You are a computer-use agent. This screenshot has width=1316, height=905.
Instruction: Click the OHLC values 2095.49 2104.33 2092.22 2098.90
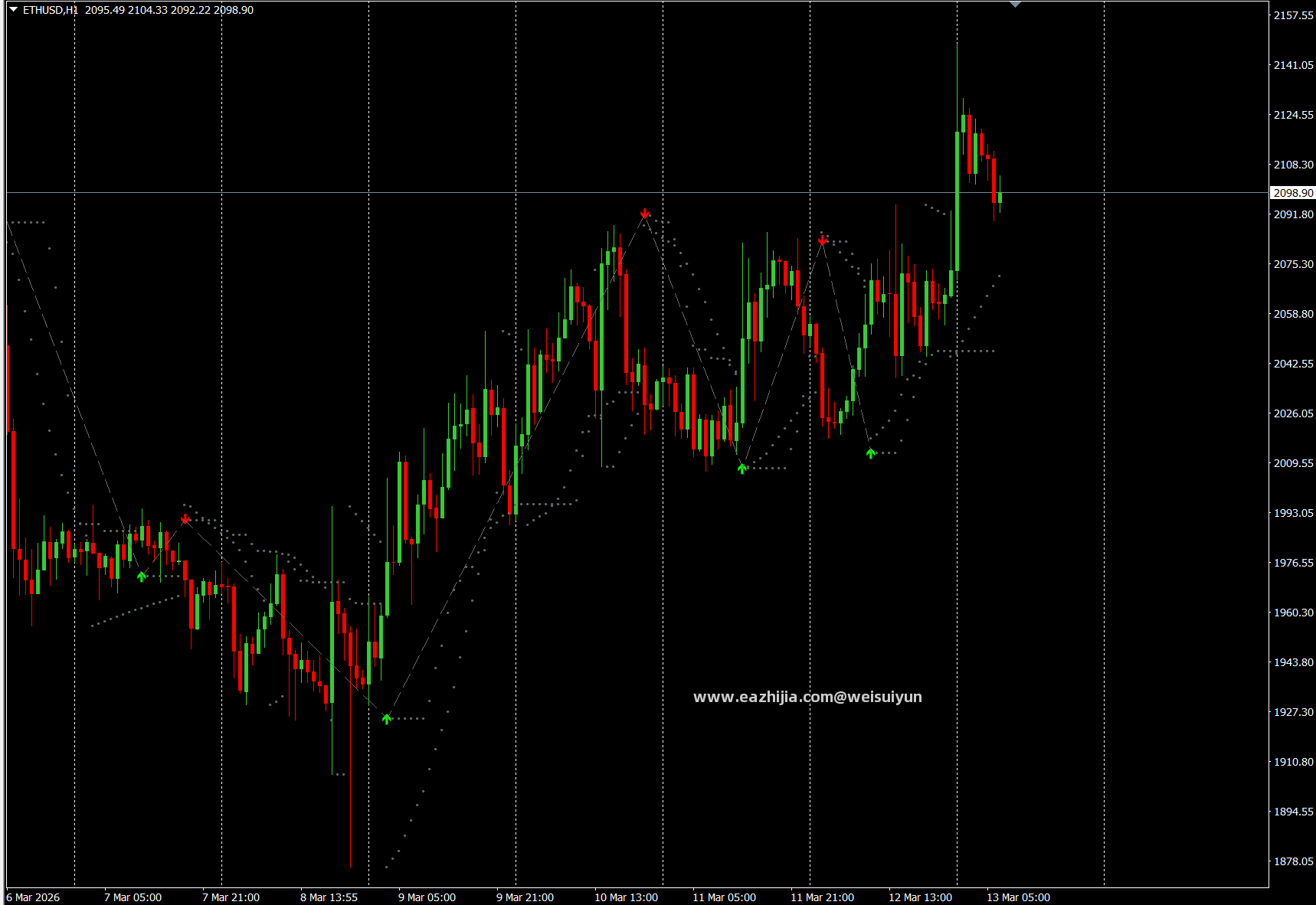pyautogui.click(x=169, y=10)
